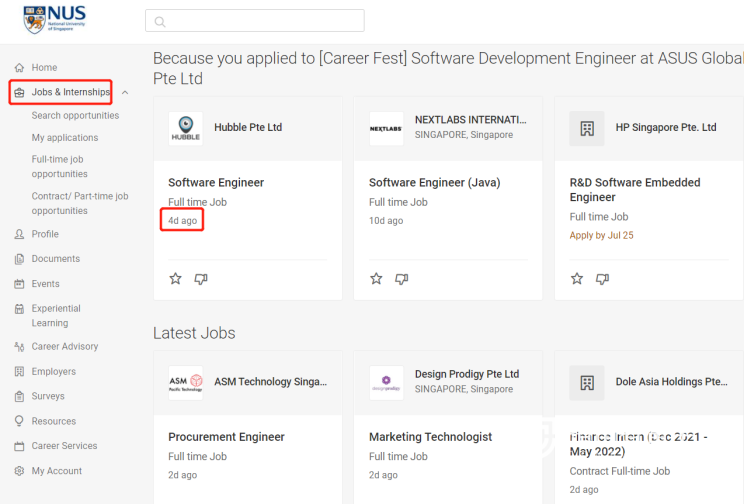
Task: Click the Documents icon
Action: click(19, 259)
